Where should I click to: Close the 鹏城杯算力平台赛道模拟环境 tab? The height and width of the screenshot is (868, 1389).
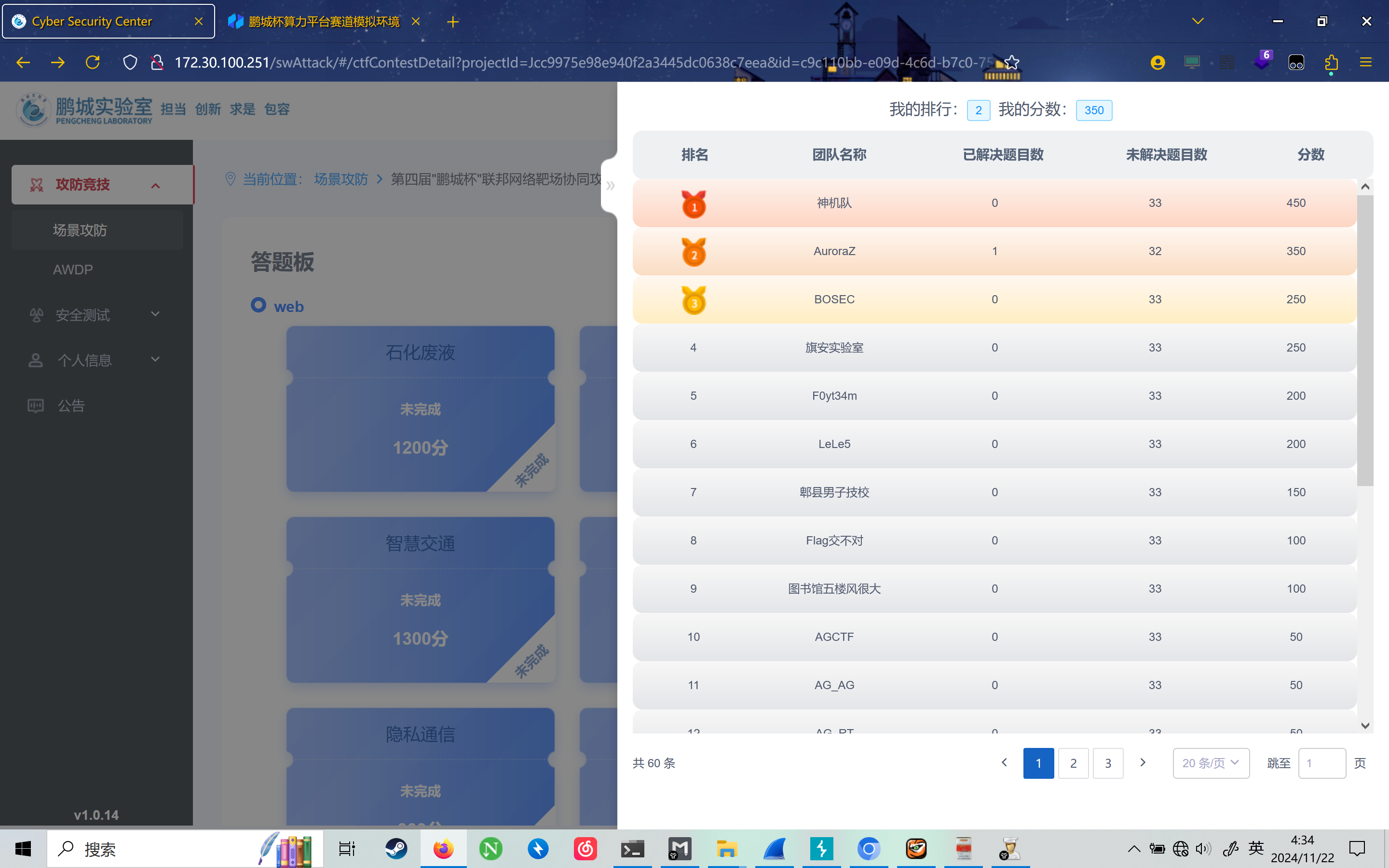pyautogui.click(x=416, y=21)
